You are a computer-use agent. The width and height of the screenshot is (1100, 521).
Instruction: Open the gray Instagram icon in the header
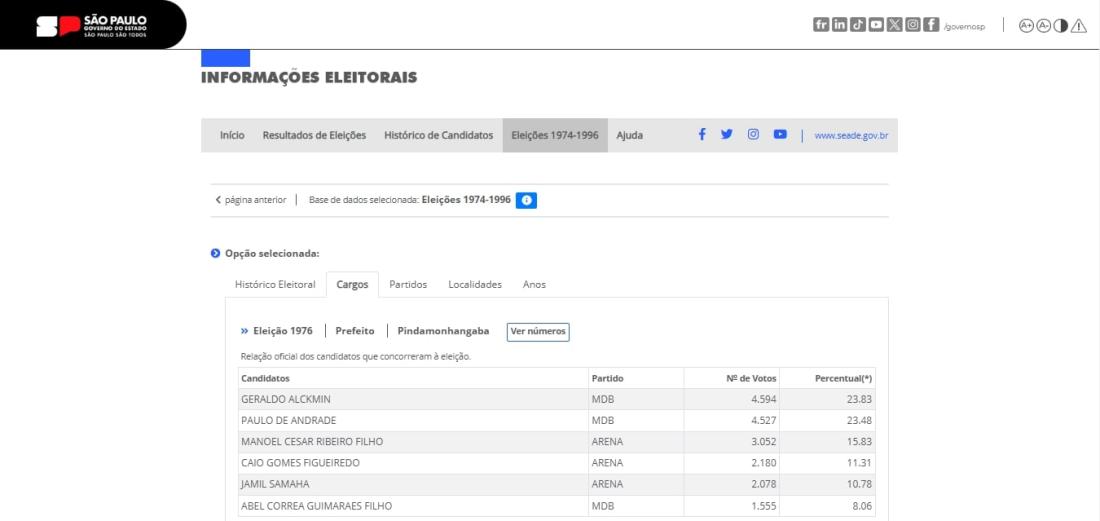pos(913,25)
